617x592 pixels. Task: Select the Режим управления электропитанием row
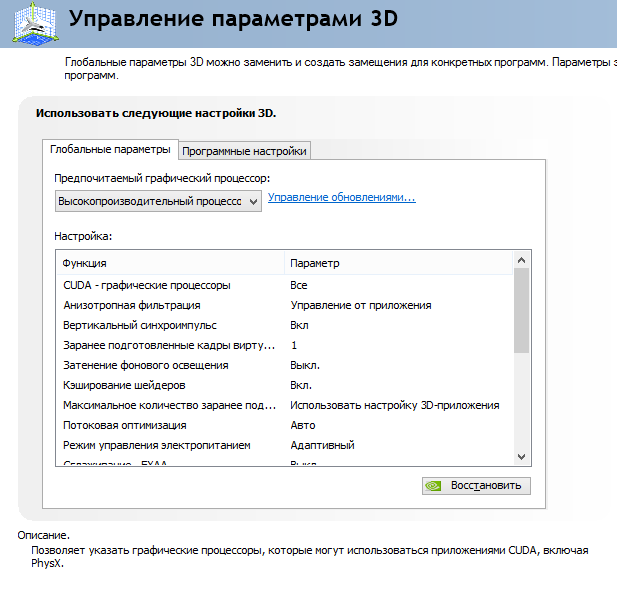pos(285,445)
